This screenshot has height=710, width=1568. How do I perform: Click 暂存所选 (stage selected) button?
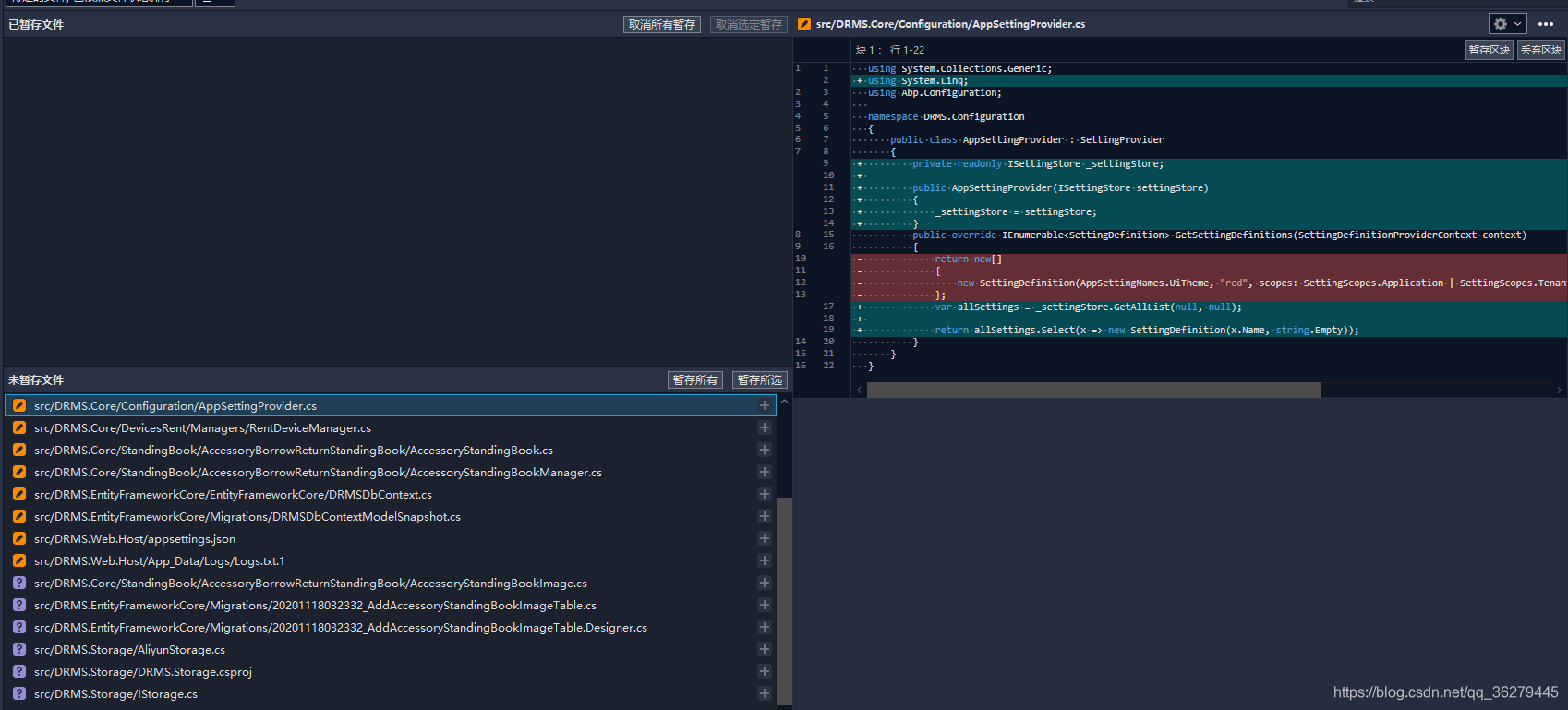[760, 380]
